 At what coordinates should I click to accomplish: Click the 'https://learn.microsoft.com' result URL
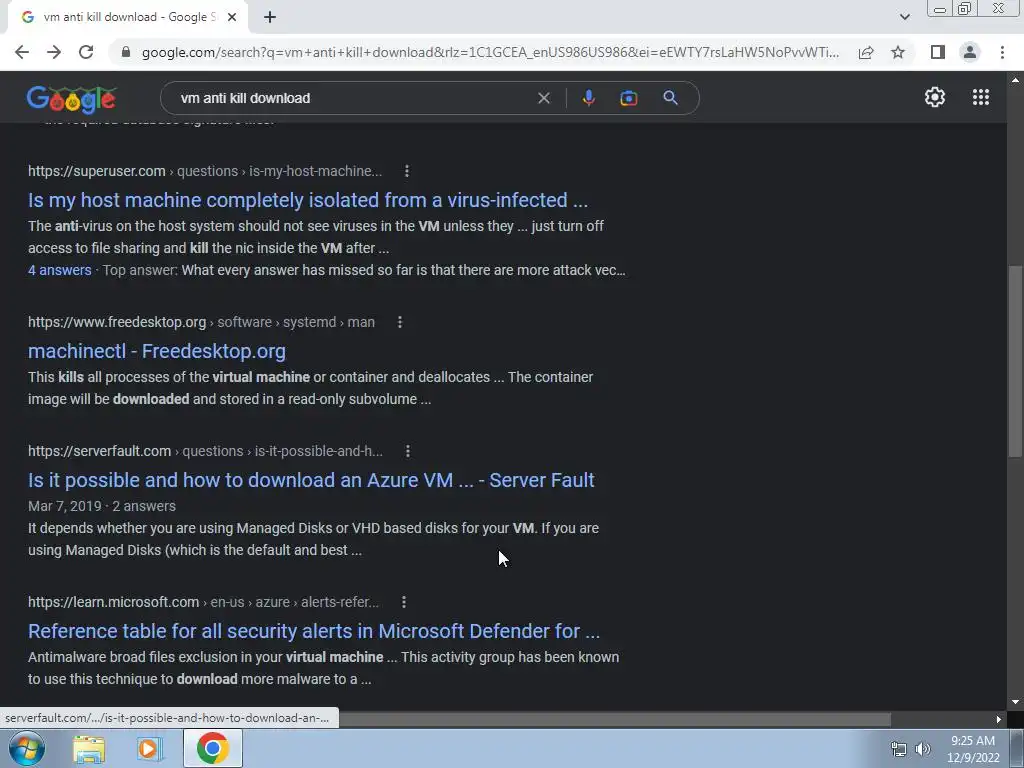coord(114,602)
